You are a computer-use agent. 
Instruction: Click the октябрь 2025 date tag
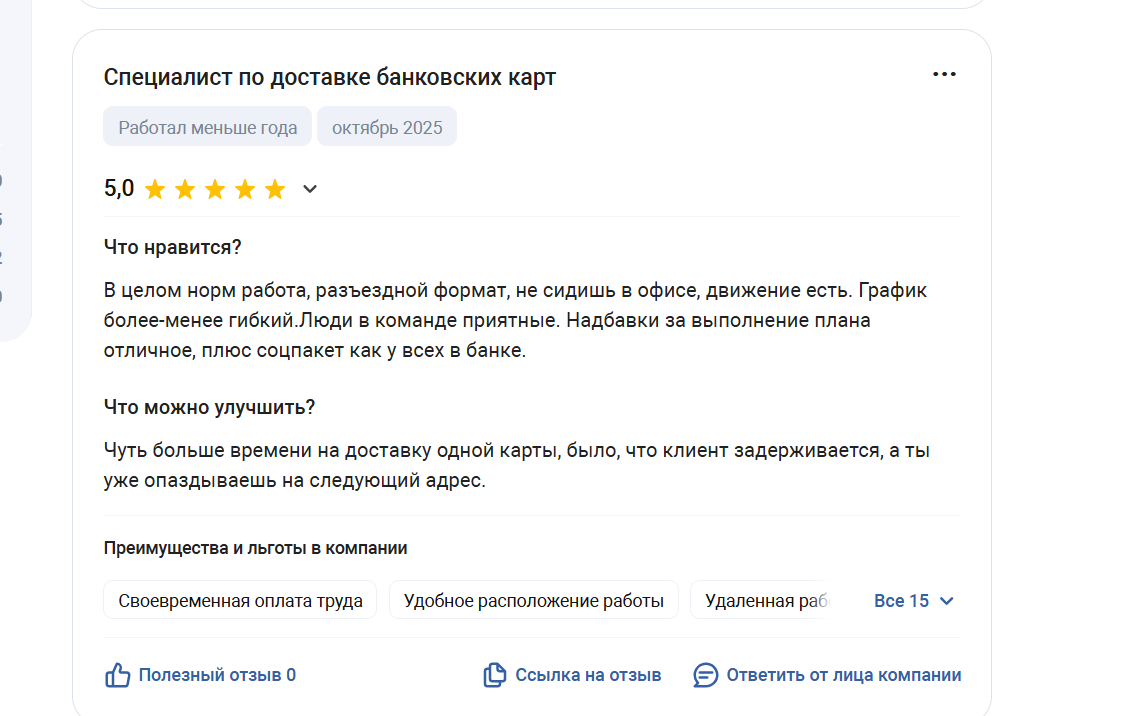tap(387, 127)
